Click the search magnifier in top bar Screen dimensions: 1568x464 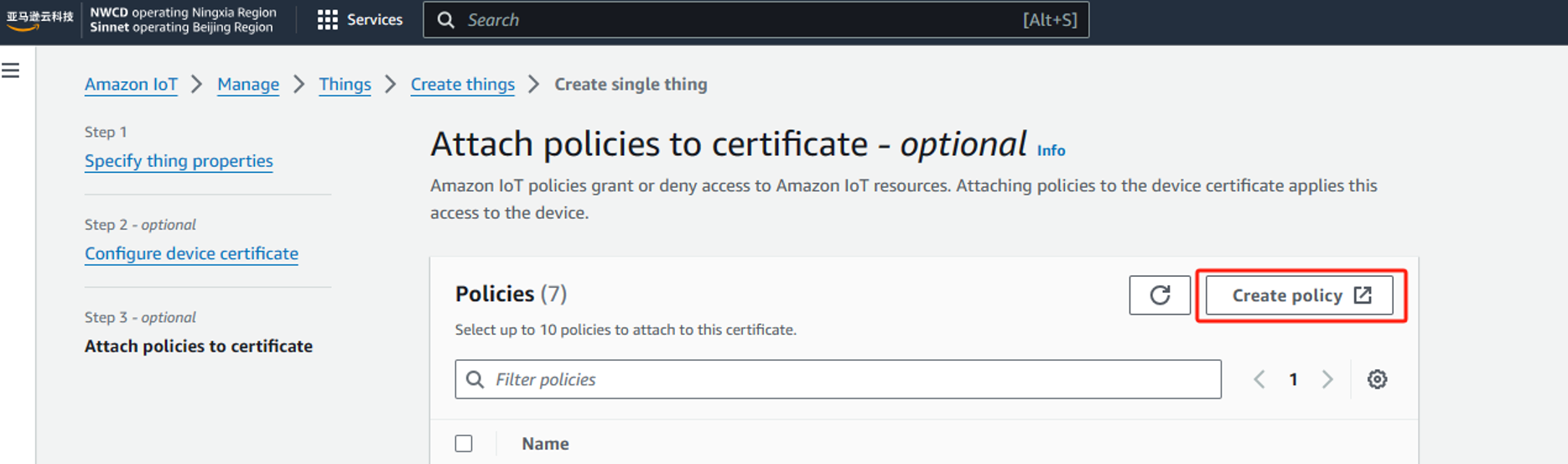446,20
